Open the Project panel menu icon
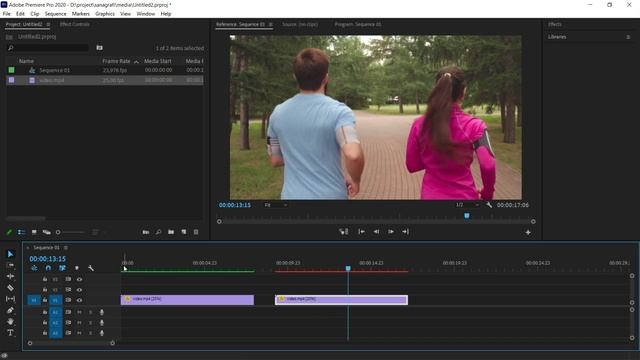This screenshot has width=640, height=360. click(48, 24)
